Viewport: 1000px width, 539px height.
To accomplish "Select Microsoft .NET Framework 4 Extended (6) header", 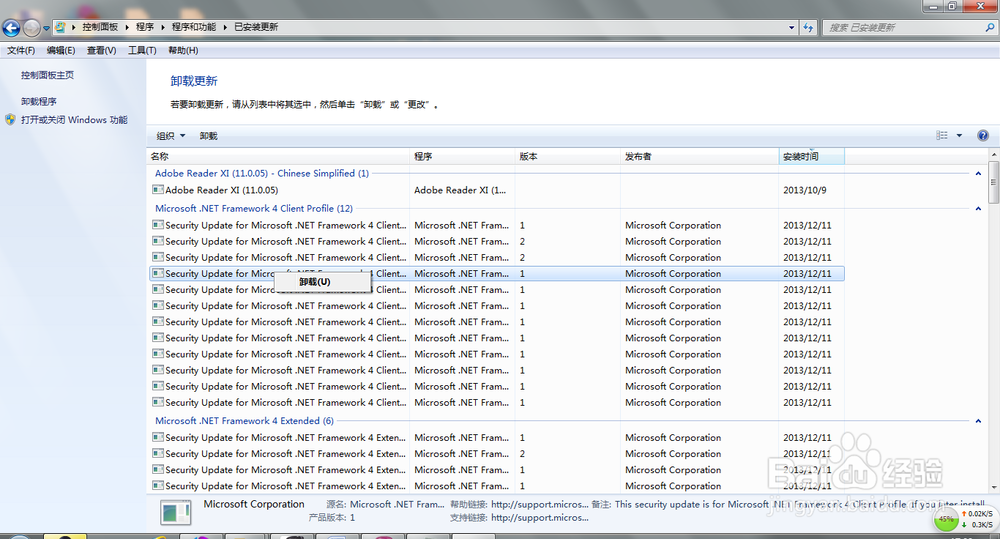I will [244, 421].
